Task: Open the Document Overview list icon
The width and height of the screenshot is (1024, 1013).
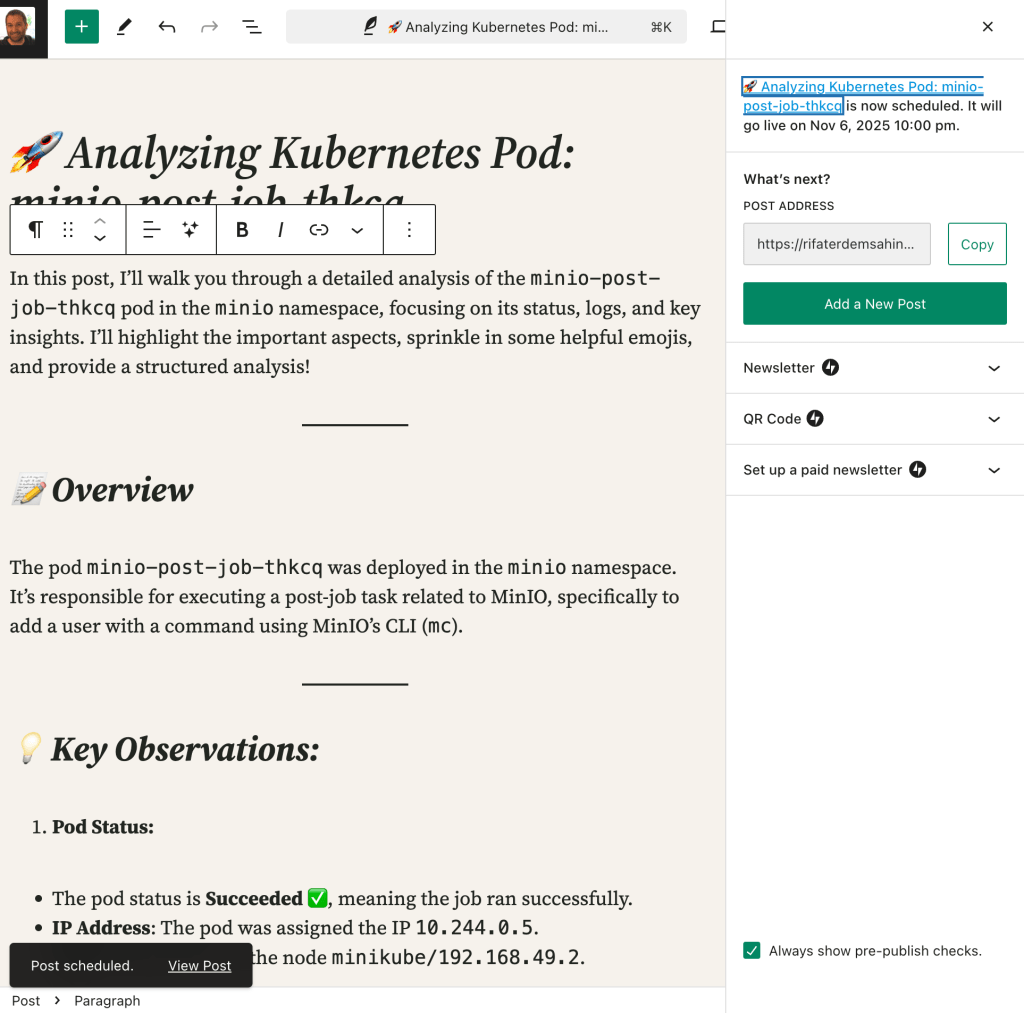Action: coord(251,27)
